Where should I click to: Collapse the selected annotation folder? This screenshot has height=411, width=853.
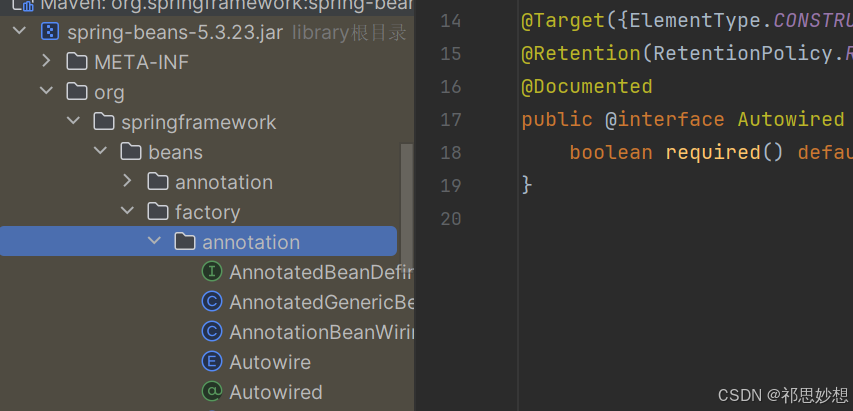tap(154, 240)
